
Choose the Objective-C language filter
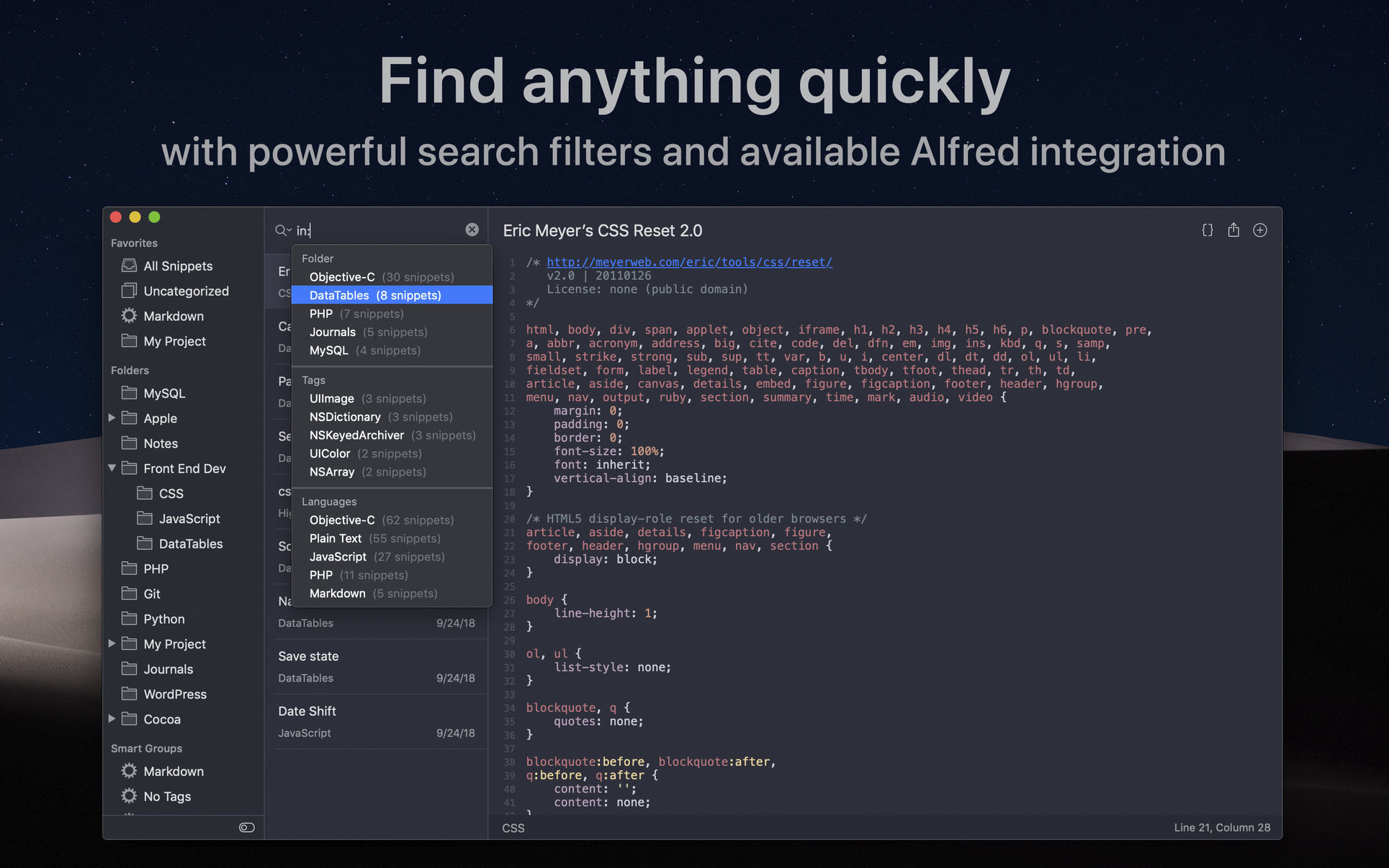tap(342, 520)
